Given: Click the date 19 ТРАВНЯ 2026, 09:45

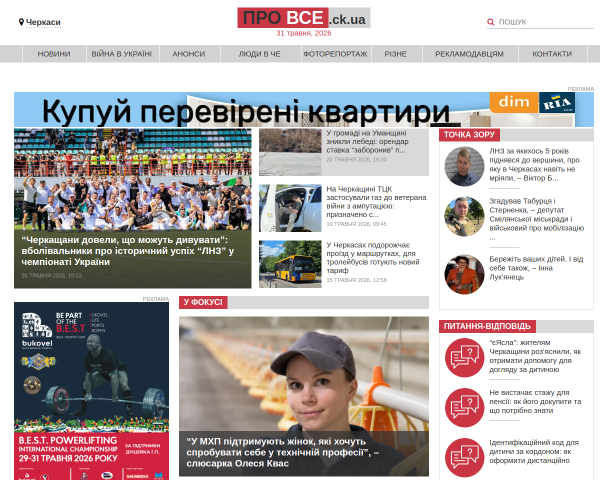Looking at the screenshot, I should (x=357, y=224).
